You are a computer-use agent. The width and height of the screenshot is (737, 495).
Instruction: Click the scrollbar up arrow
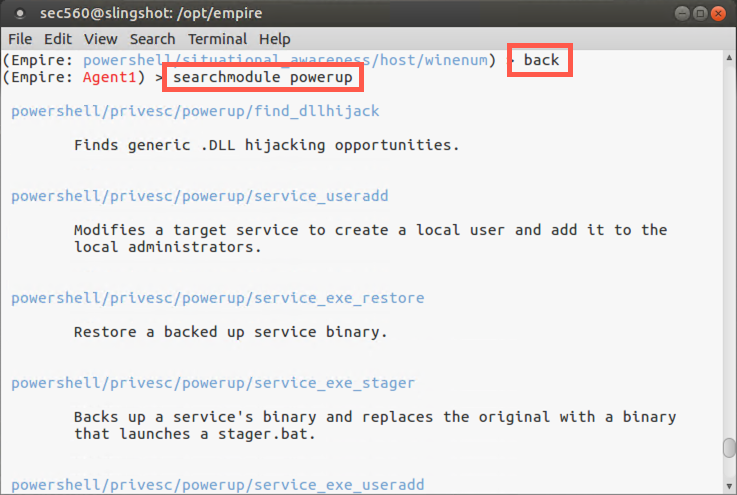[729, 57]
